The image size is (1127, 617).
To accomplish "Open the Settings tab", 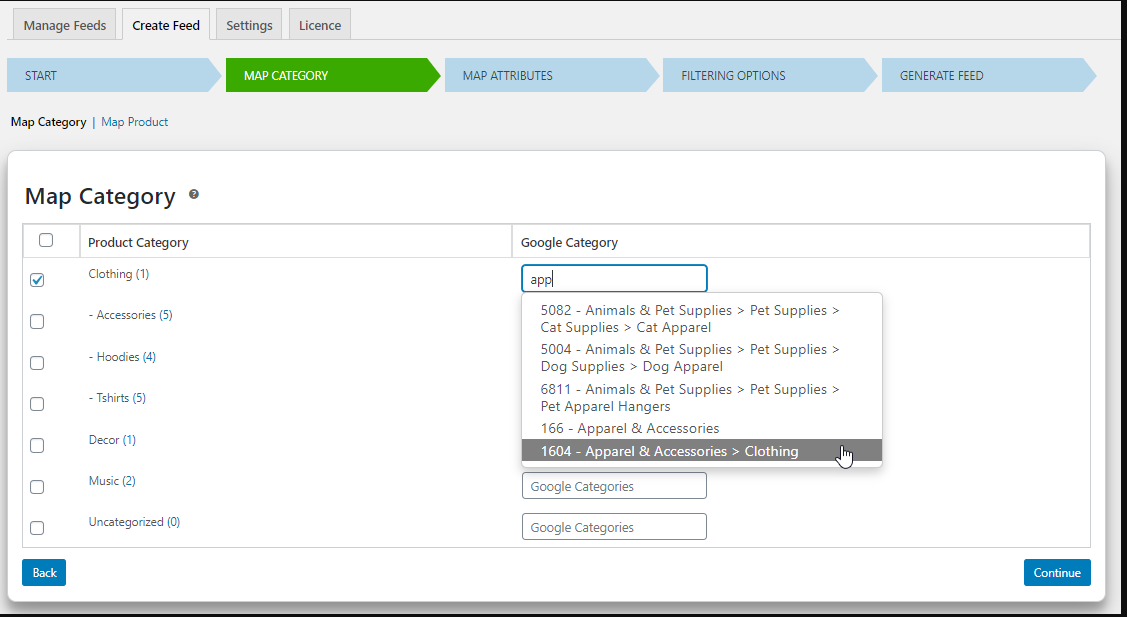I will point(249,25).
